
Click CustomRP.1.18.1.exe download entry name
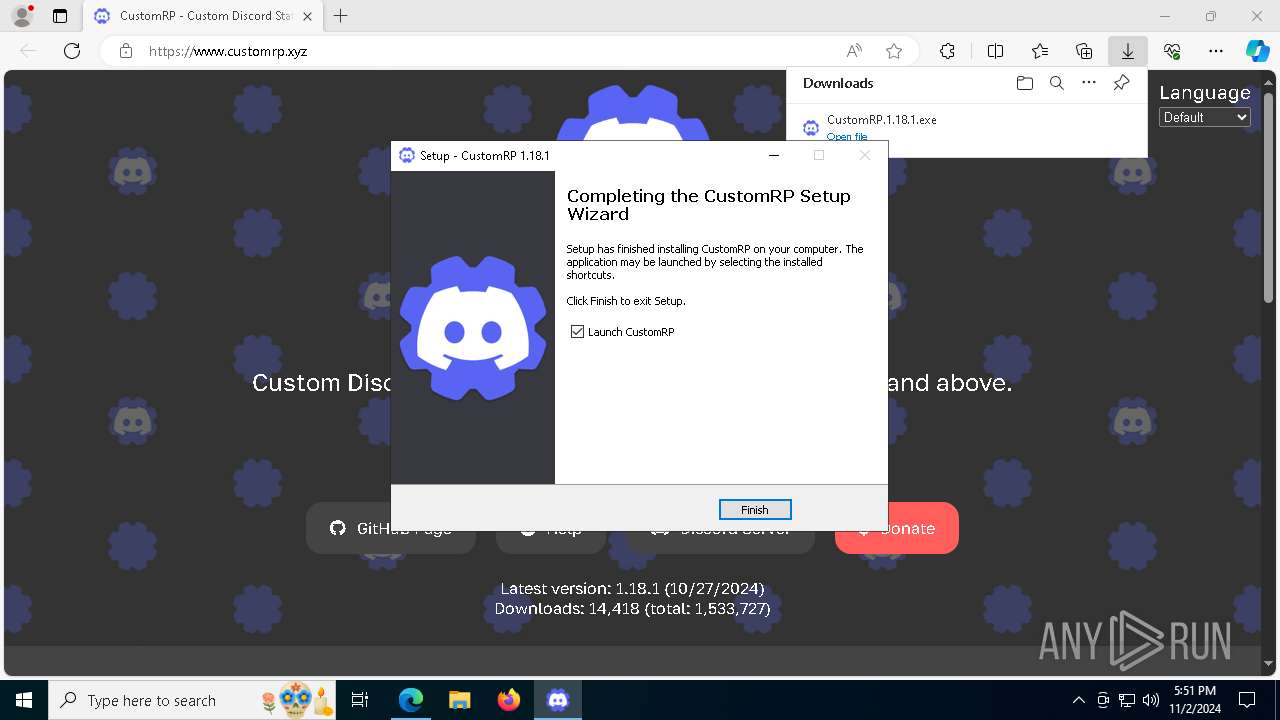[x=882, y=119]
